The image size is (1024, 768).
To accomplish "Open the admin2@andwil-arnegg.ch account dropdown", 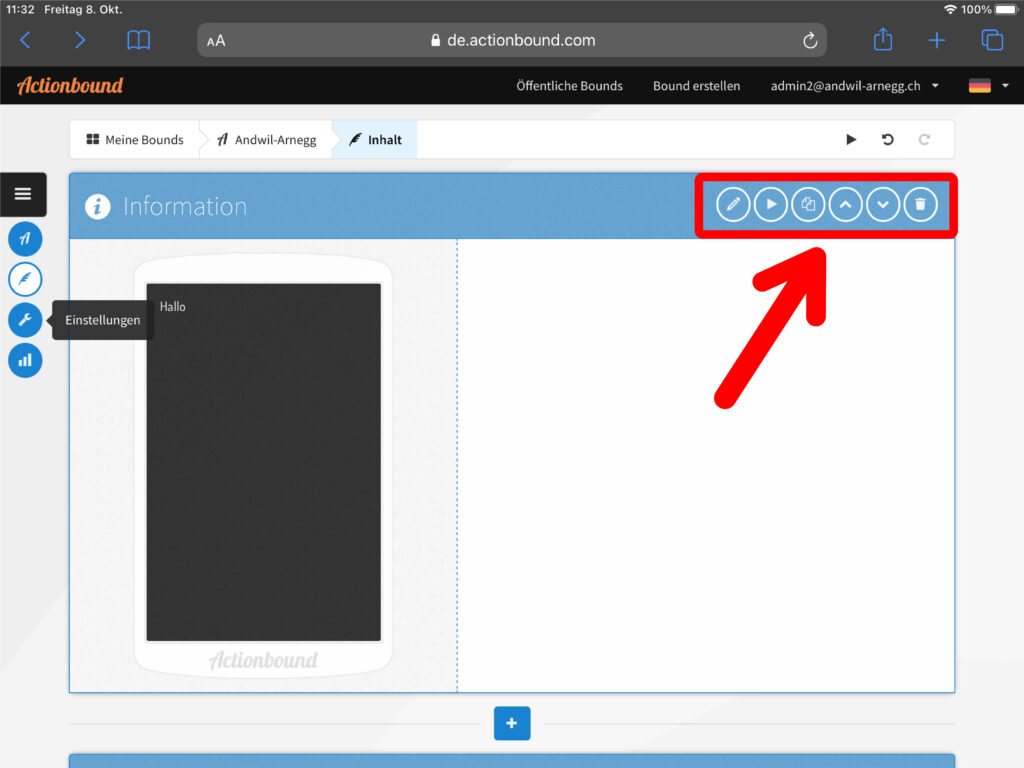I will tap(854, 86).
